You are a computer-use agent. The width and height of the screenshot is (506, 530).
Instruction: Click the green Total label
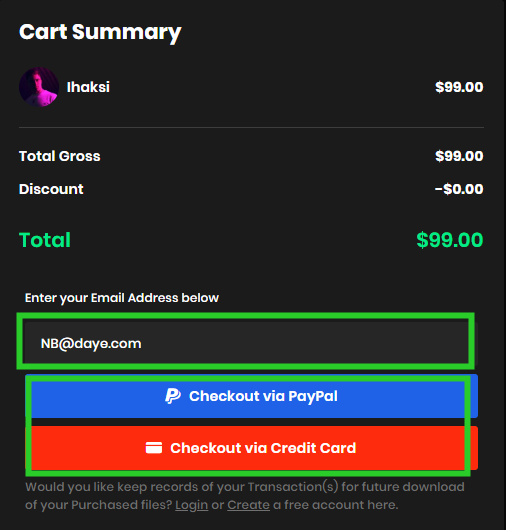coord(45,240)
